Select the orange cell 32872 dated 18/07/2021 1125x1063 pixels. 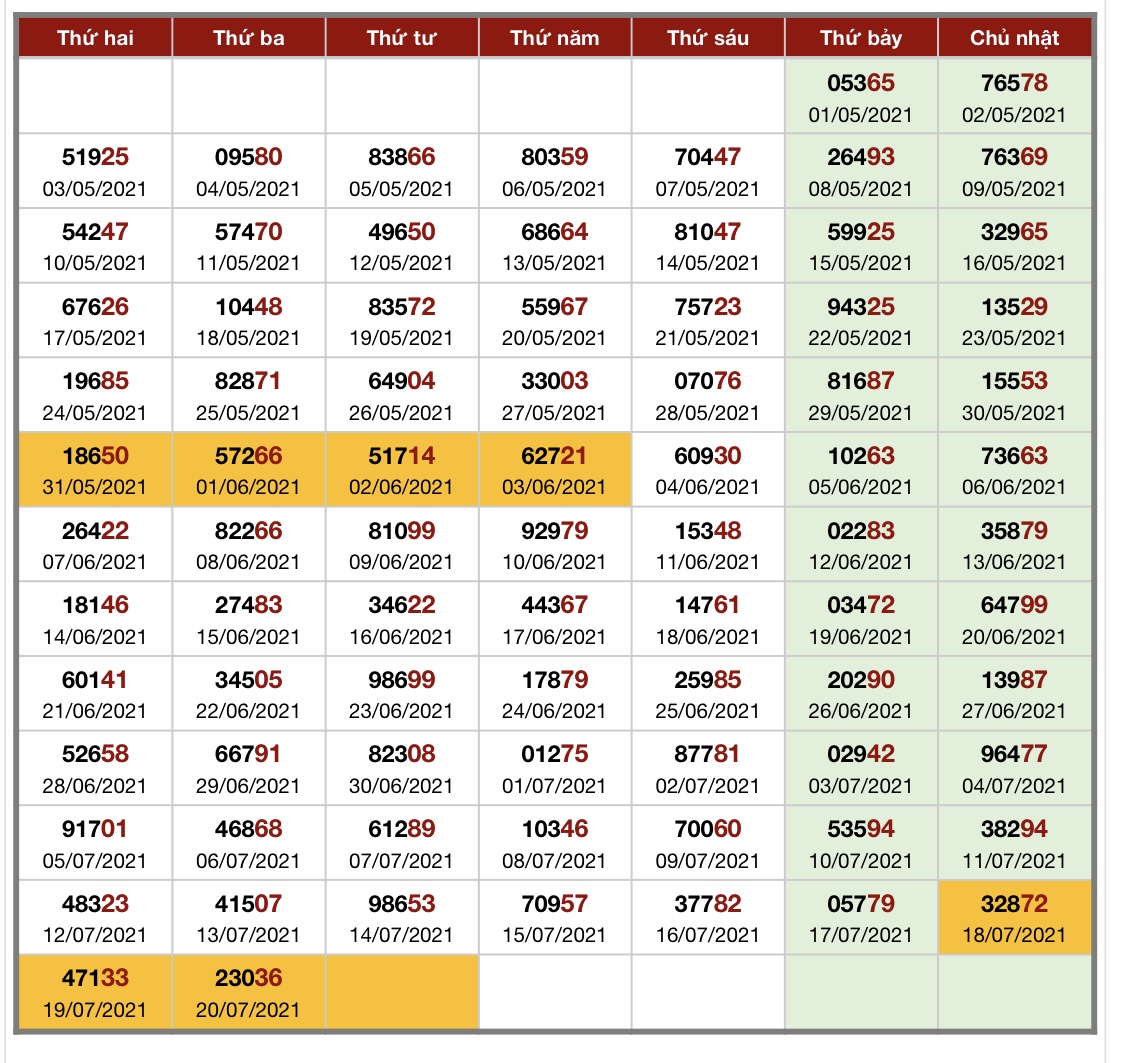tap(1014, 917)
